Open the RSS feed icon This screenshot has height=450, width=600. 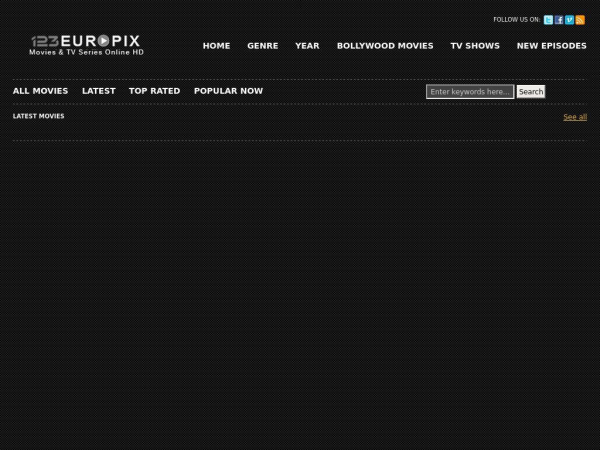pos(580,20)
